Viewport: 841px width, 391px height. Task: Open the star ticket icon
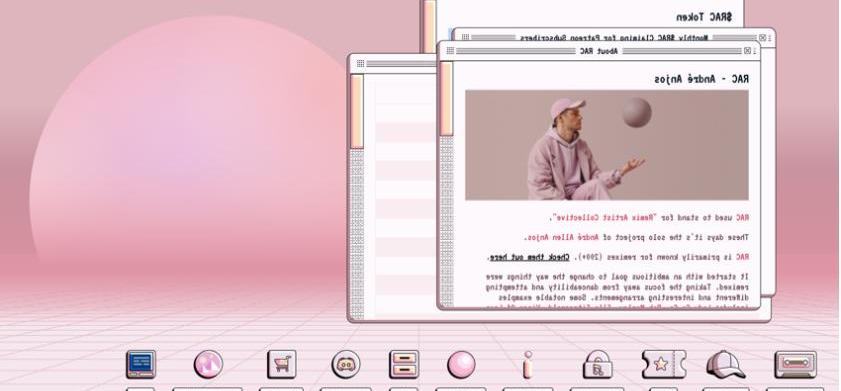[664, 365]
